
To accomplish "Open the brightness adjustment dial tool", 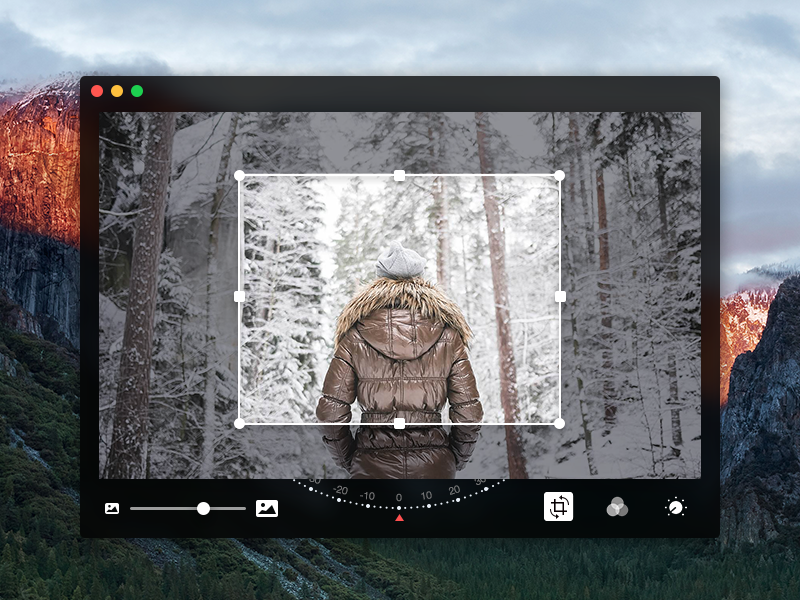I will click(676, 508).
